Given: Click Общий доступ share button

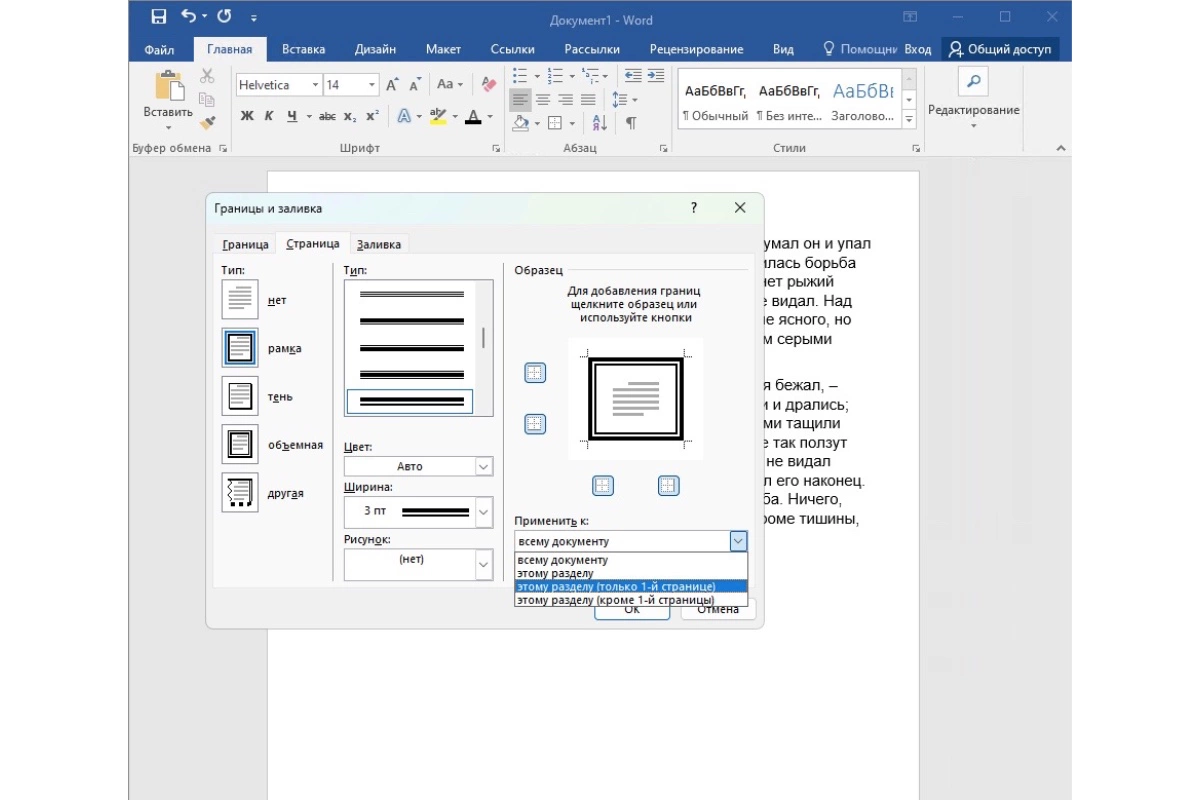Looking at the screenshot, I should (1000, 49).
